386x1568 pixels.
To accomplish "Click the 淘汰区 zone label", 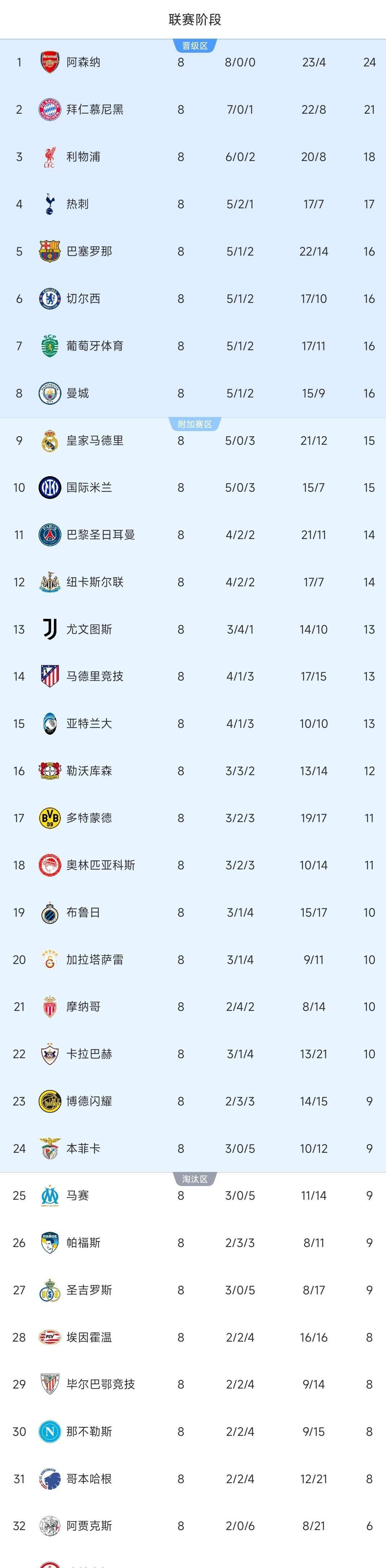I will (195, 1179).
